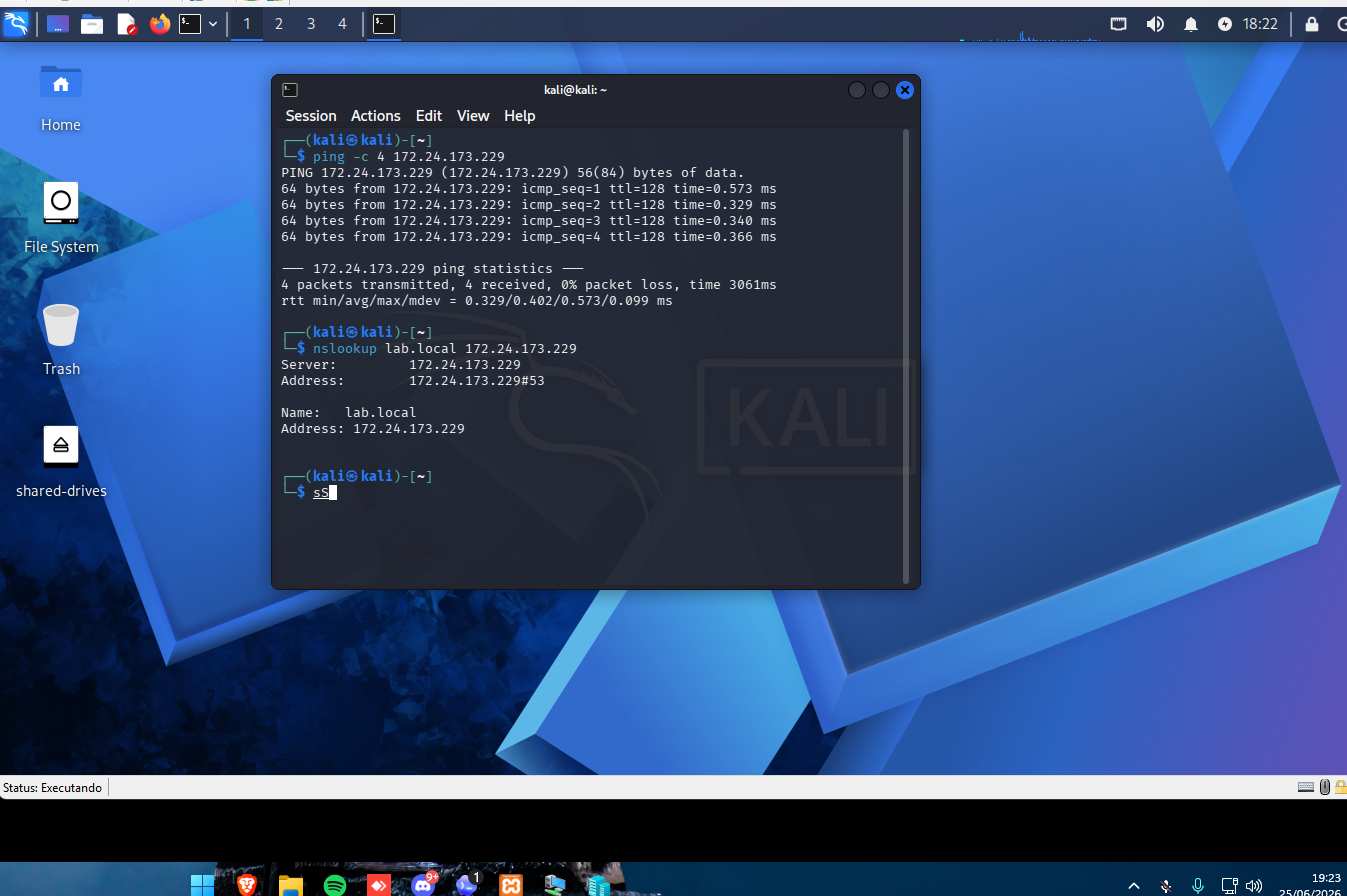The width and height of the screenshot is (1347, 896).
Task: Switch to workspace 4
Action: tap(342, 24)
